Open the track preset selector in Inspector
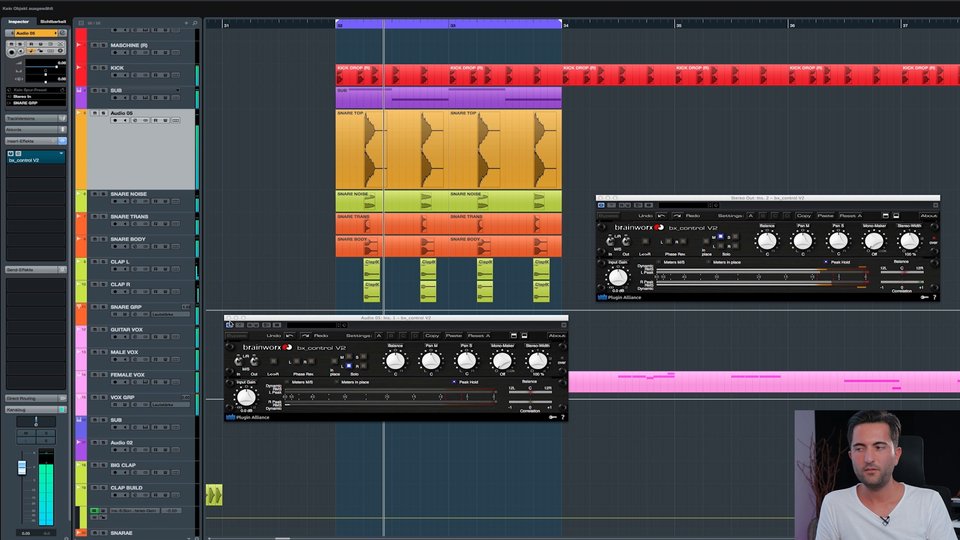This screenshot has width=960, height=540. pyautogui.click(x=36, y=90)
